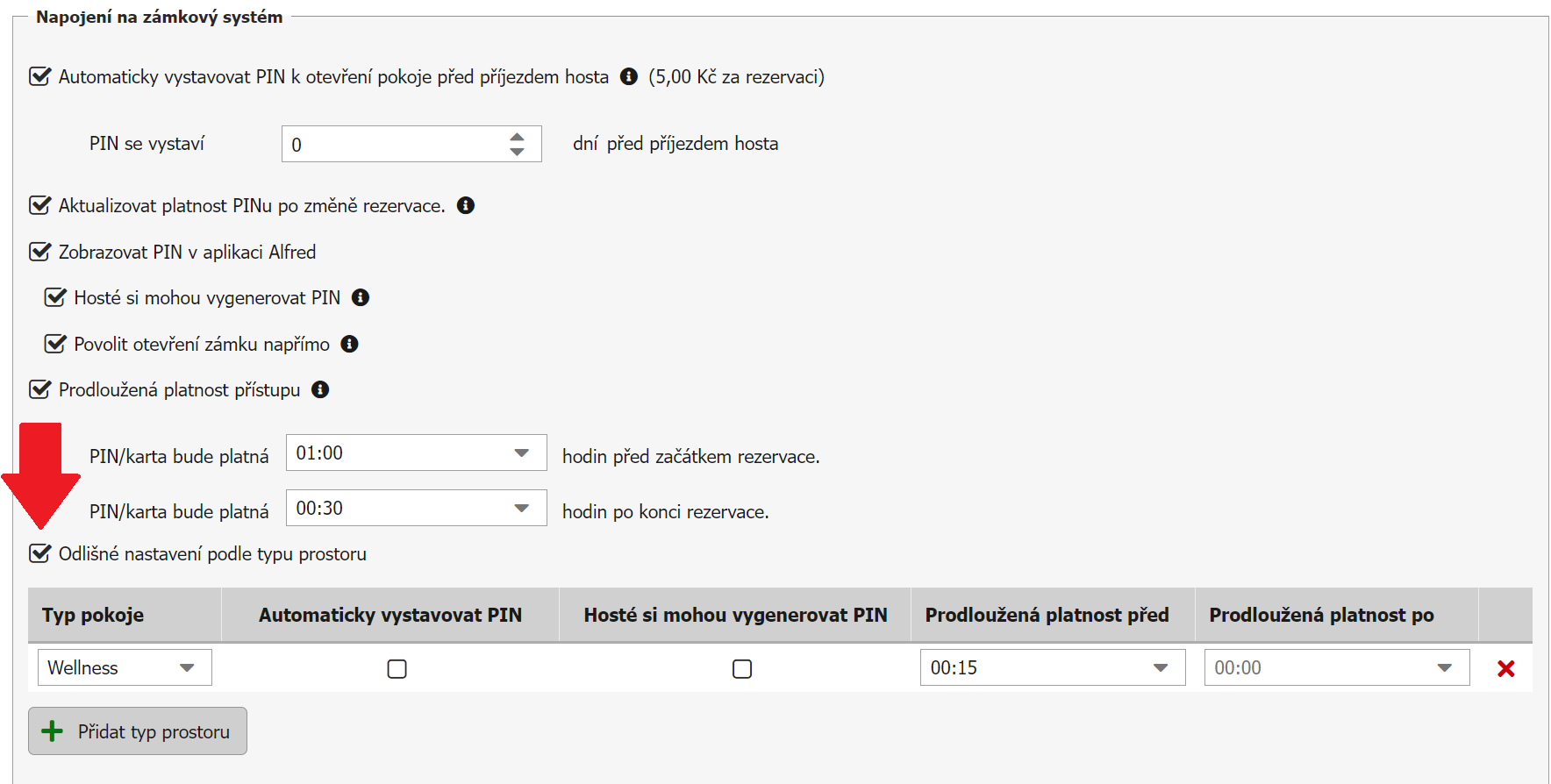The image size is (1551, 784).
Task: Click info icon next to Prodloužená platnost přístupu
Action: pyautogui.click(x=321, y=389)
